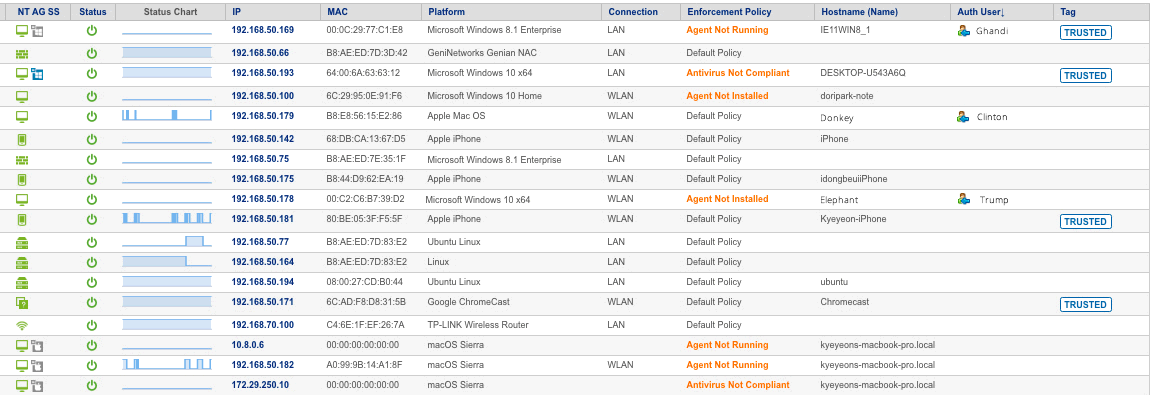This screenshot has height=395, width=1154.
Task: Click the Genian NAC sensor icon for 192.168.50.66
Action: pyautogui.click(x=21, y=53)
